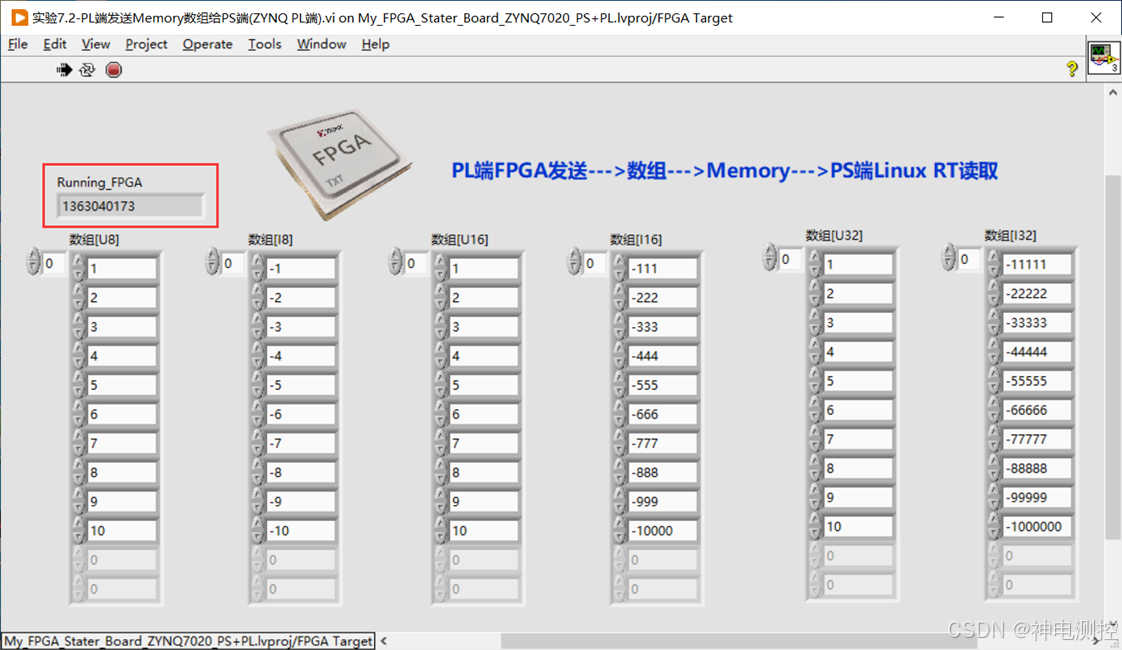Click the 数组[U8] index stepper
This screenshot has height=650, width=1122.
tap(33, 262)
